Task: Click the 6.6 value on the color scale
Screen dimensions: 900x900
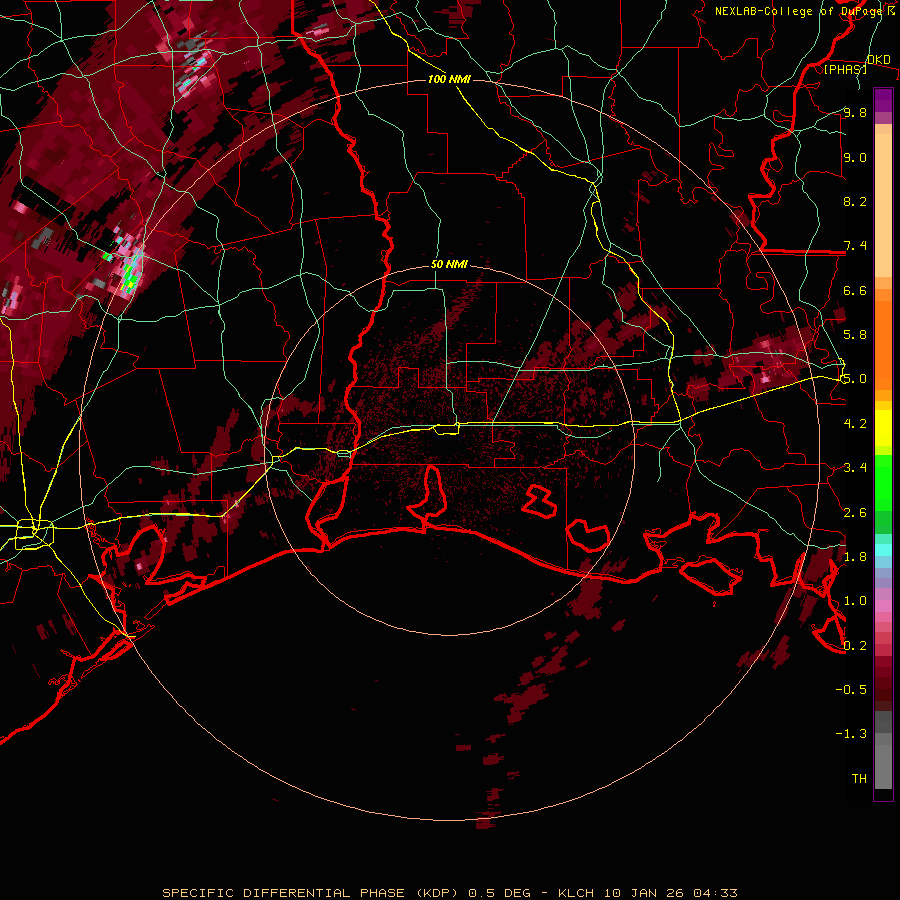Action: (x=855, y=290)
